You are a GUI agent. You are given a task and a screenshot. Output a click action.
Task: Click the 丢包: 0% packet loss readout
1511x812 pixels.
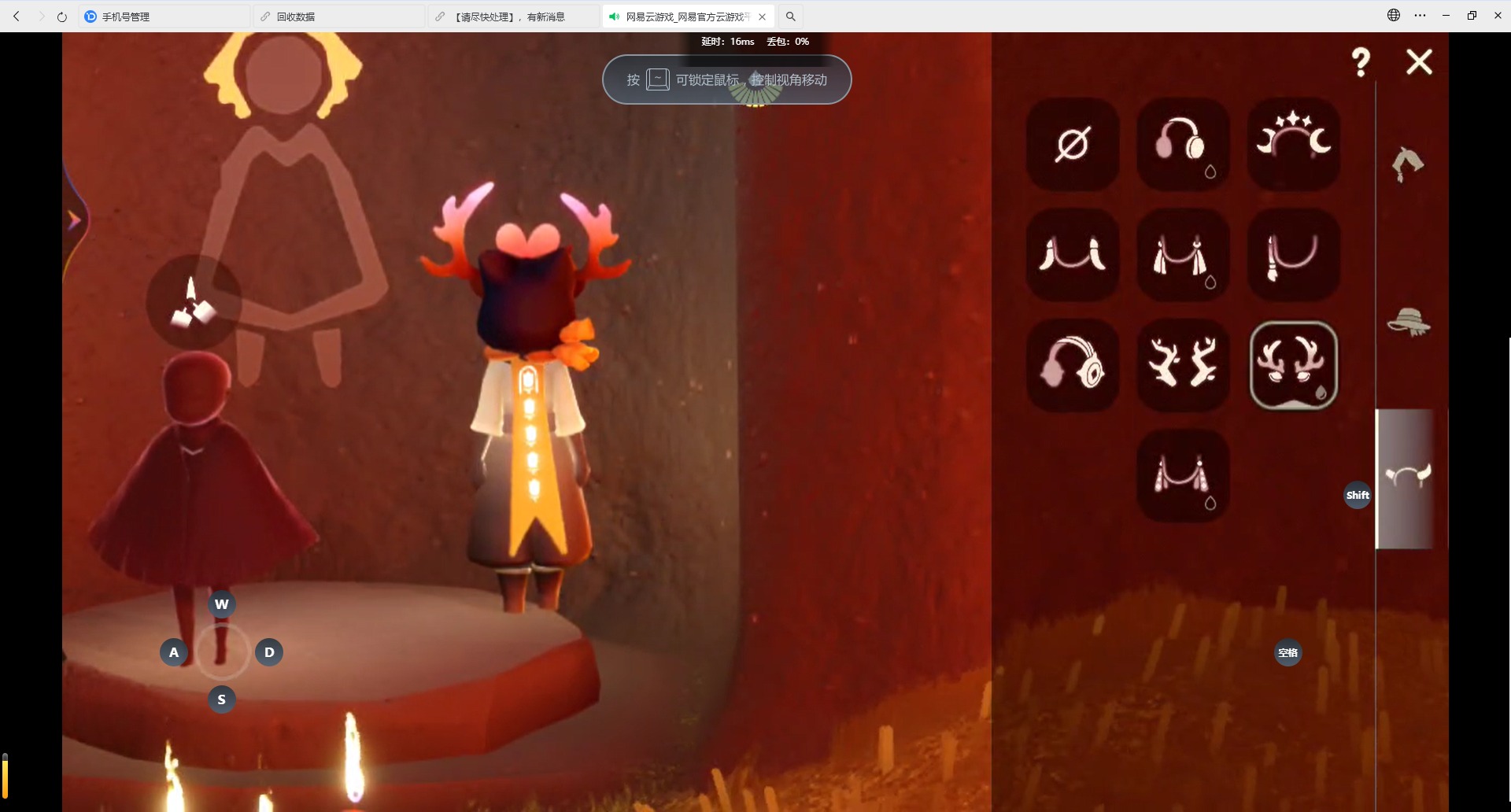coord(788,42)
